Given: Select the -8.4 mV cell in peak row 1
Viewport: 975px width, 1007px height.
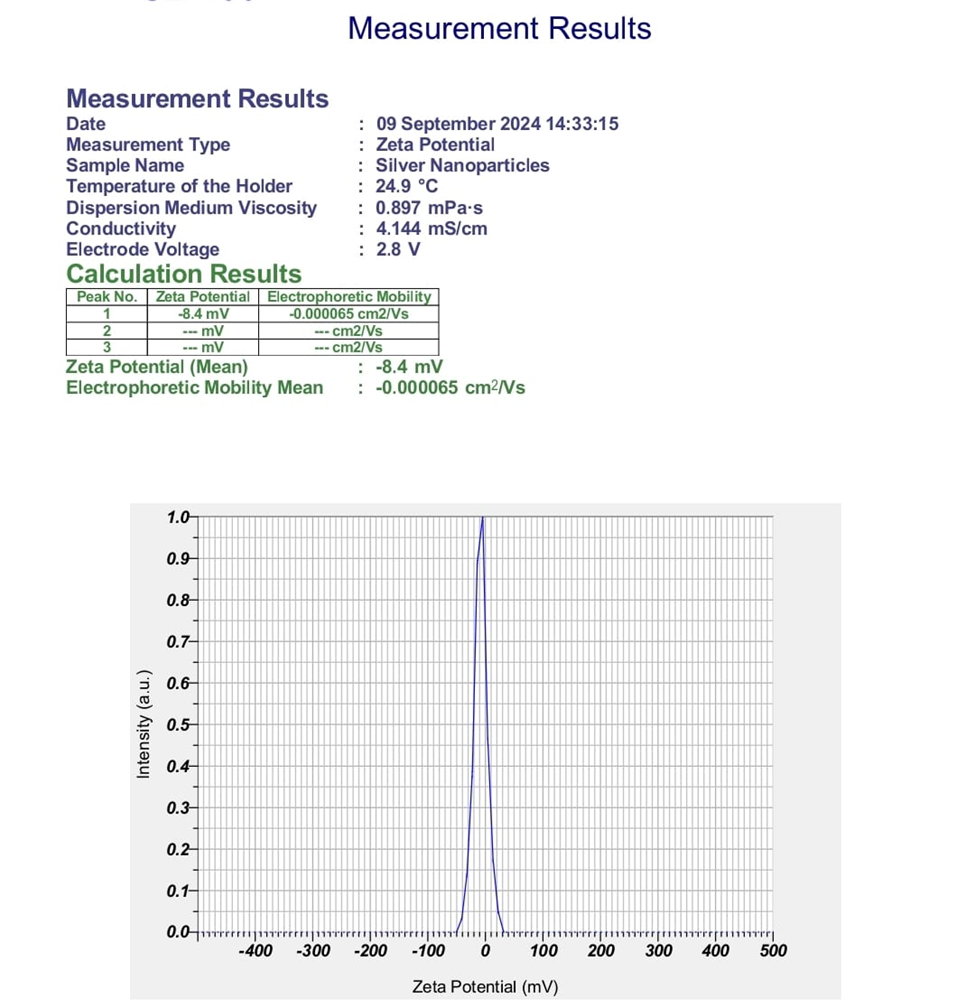Looking at the screenshot, I should 203,313.
